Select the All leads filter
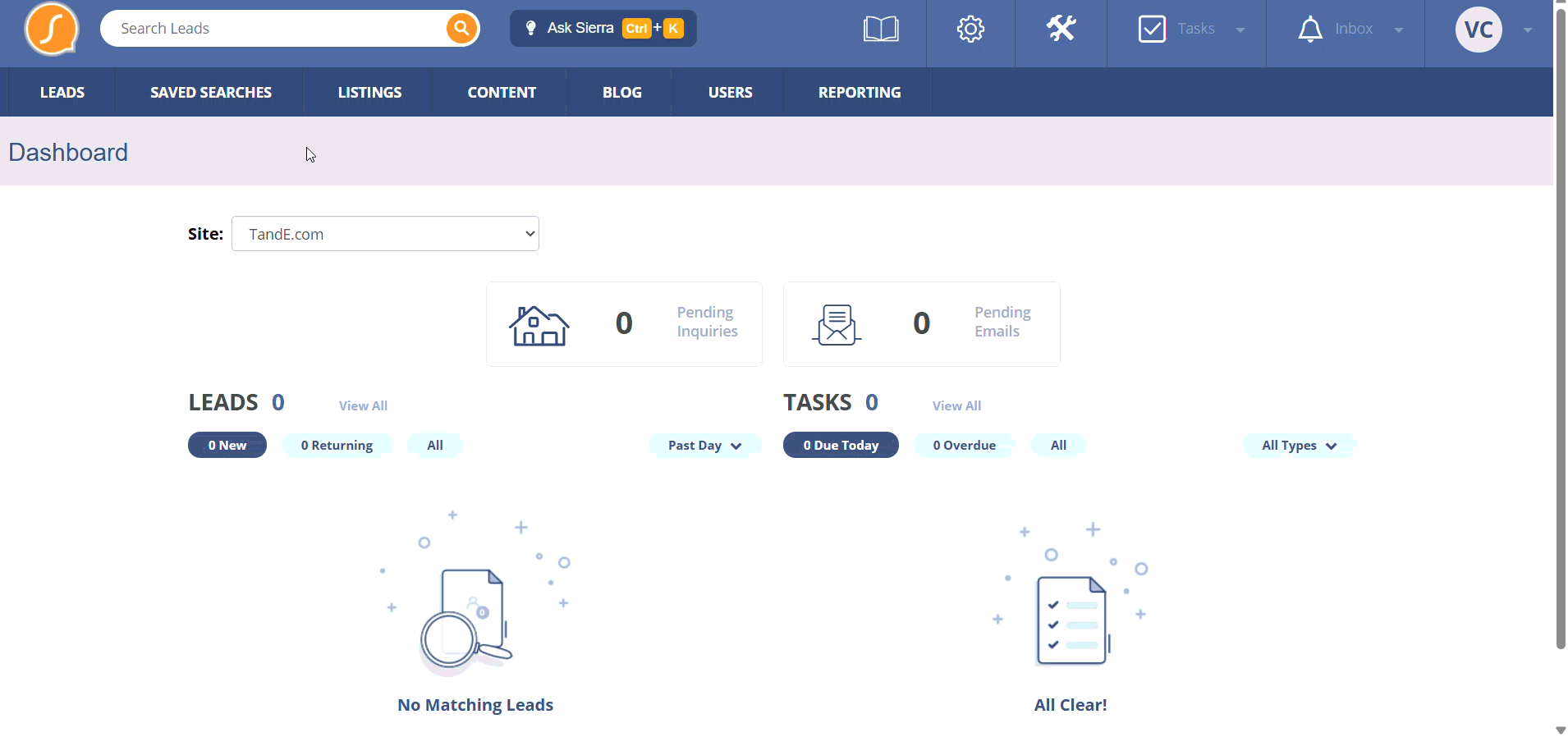The height and width of the screenshot is (737, 1568). tap(435, 446)
